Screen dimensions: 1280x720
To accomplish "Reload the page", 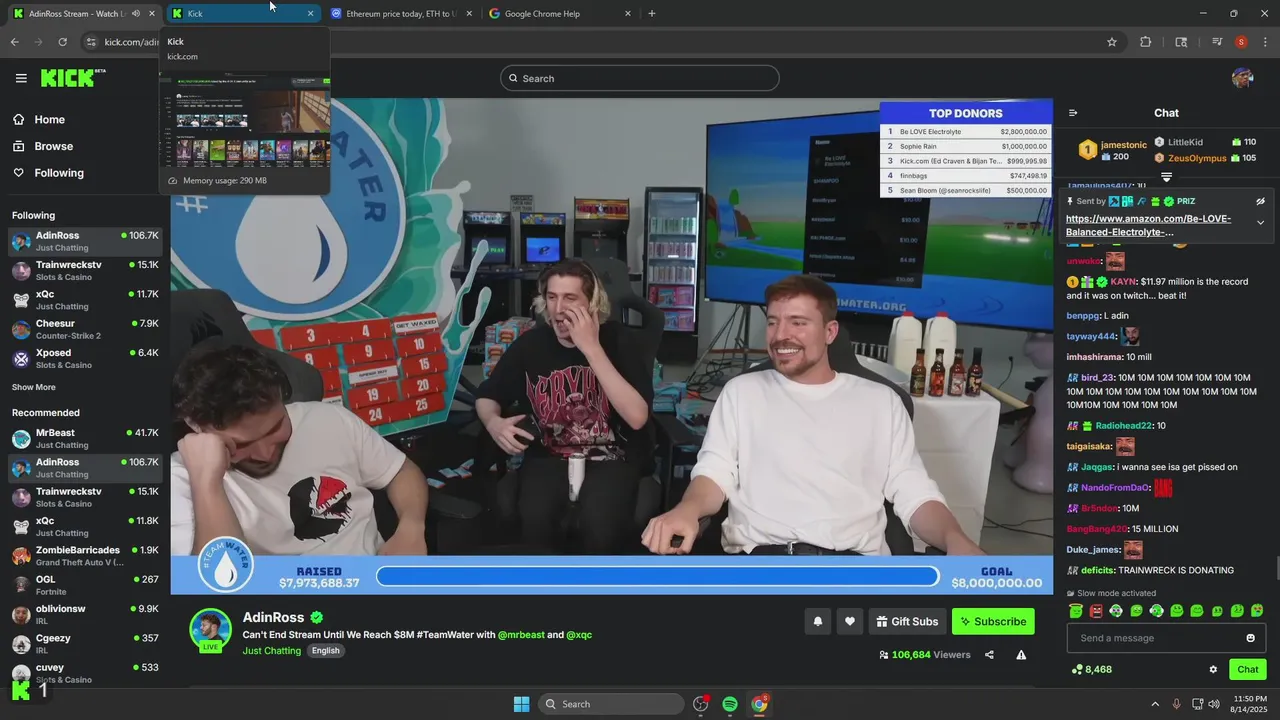I will pos(63,42).
